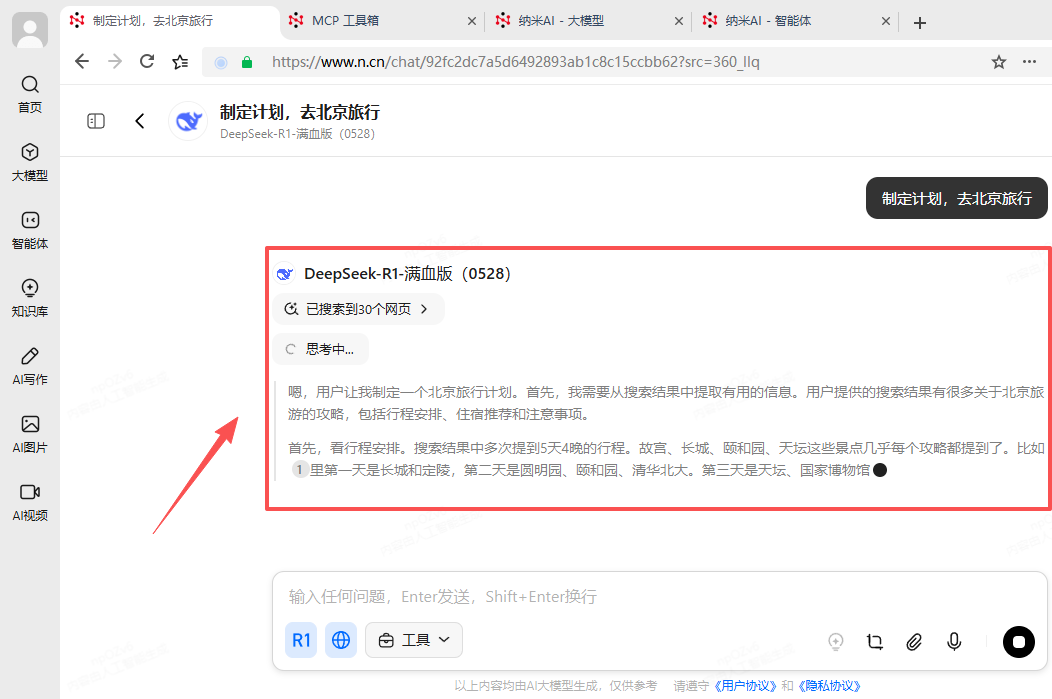Screen dimensions: 1052x699
Task: Open the 知识库 sidebar section
Action: click(30, 298)
